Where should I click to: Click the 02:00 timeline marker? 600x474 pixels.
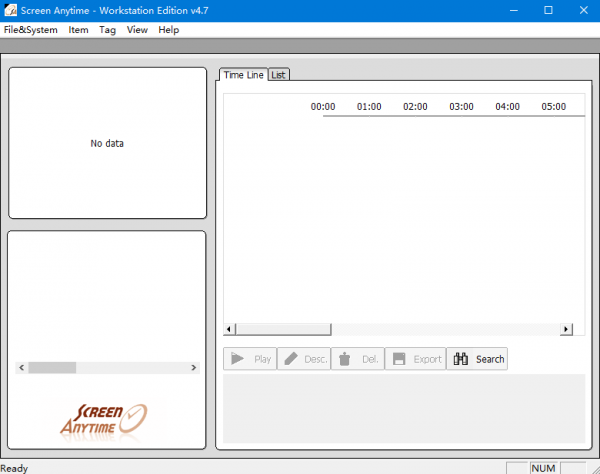click(415, 106)
